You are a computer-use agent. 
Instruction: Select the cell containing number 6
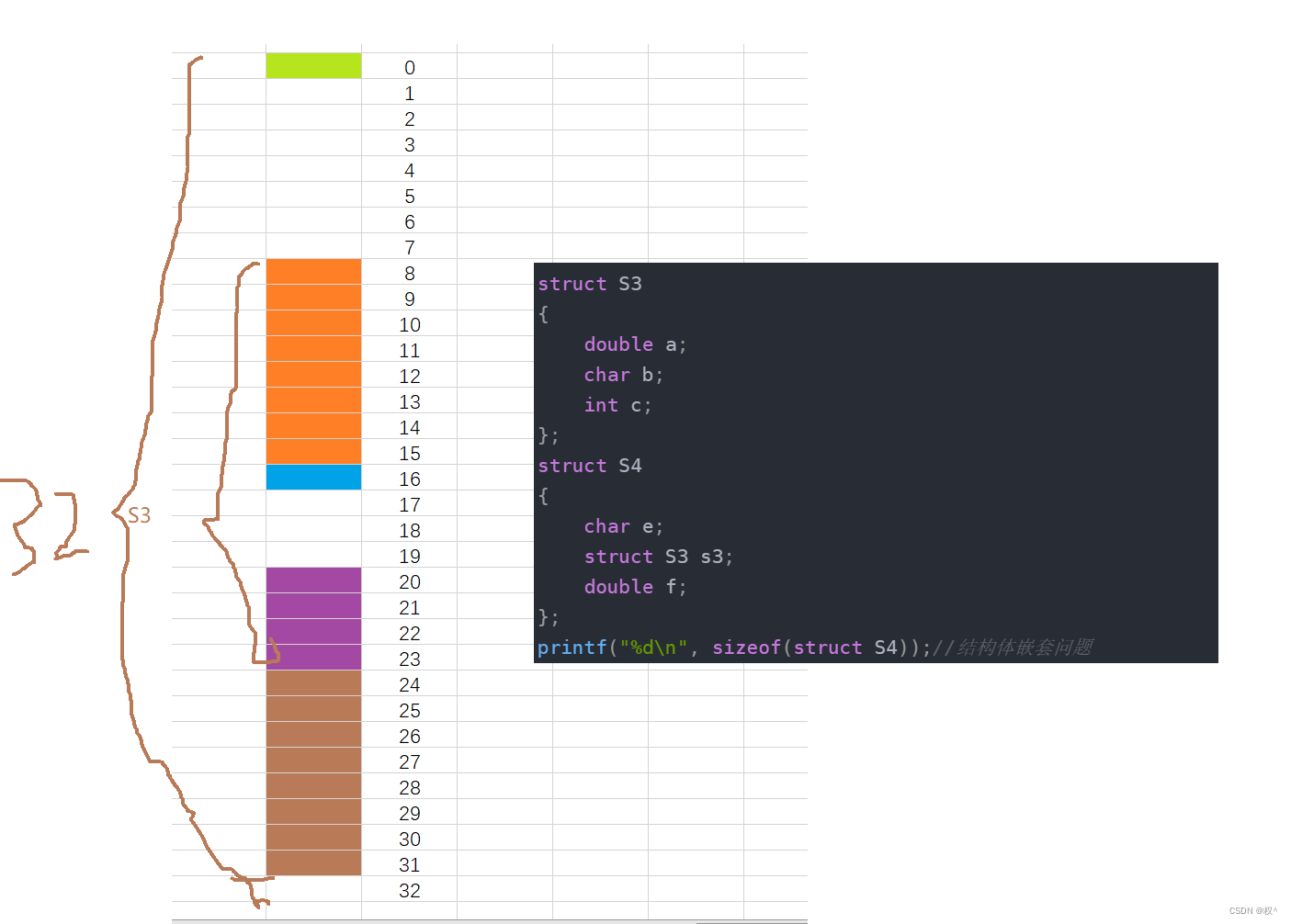pos(409,220)
